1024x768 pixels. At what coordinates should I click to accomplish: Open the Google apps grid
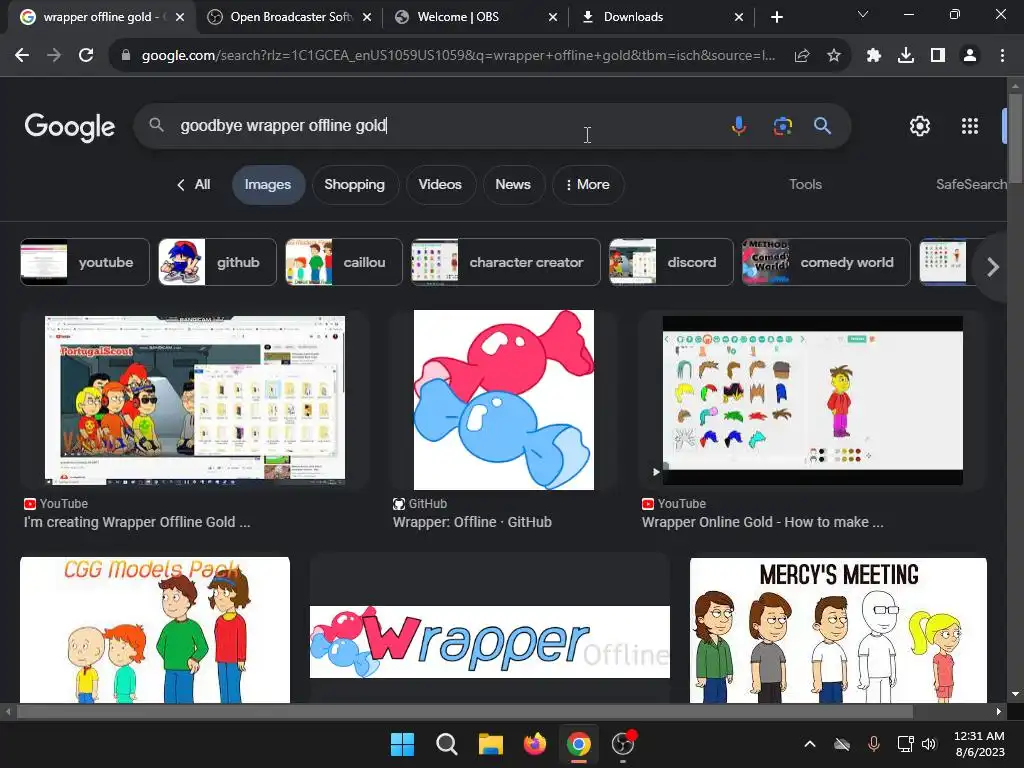pyautogui.click(x=970, y=126)
